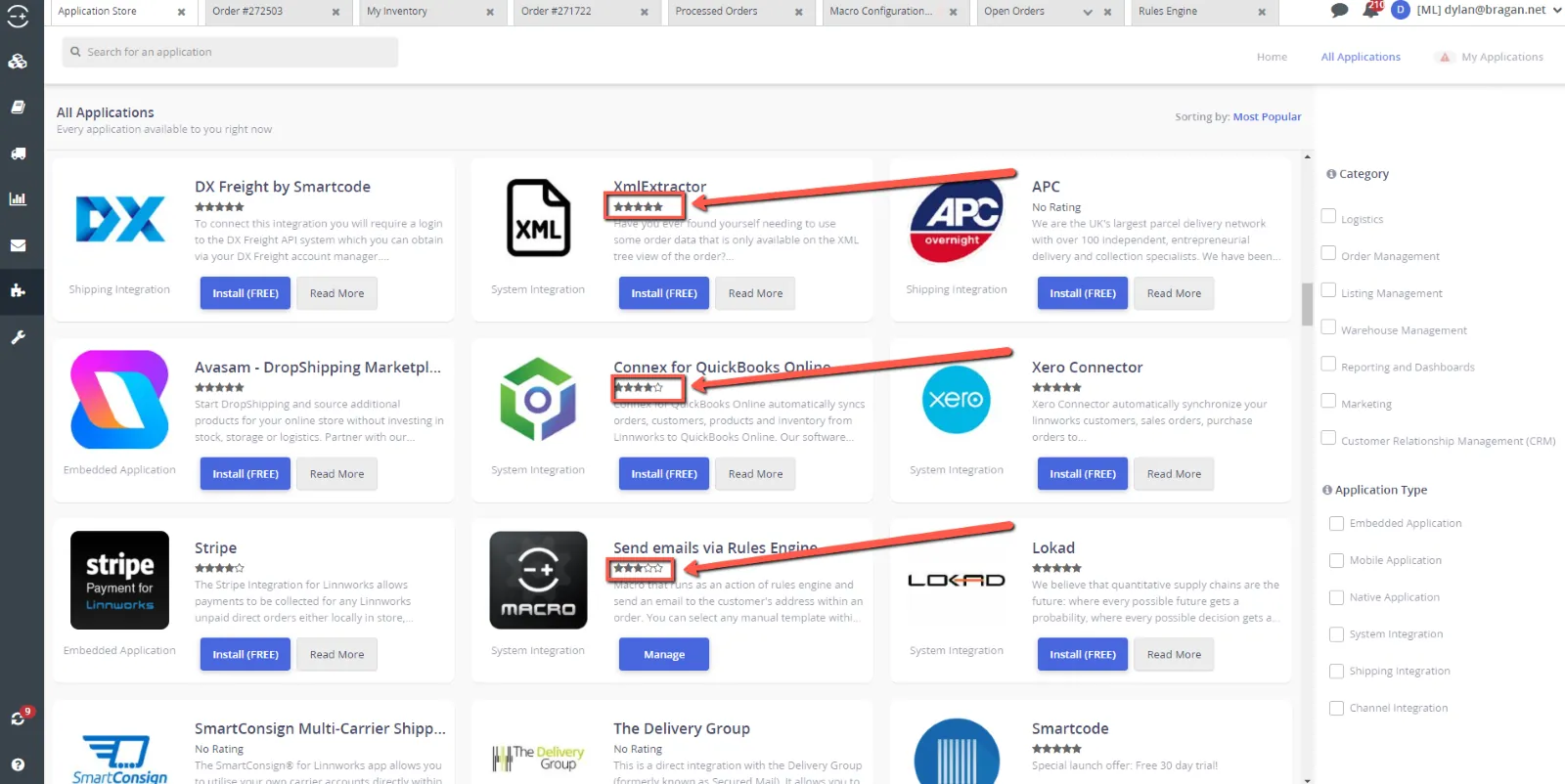Go to the Home navigation link

(x=1272, y=57)
